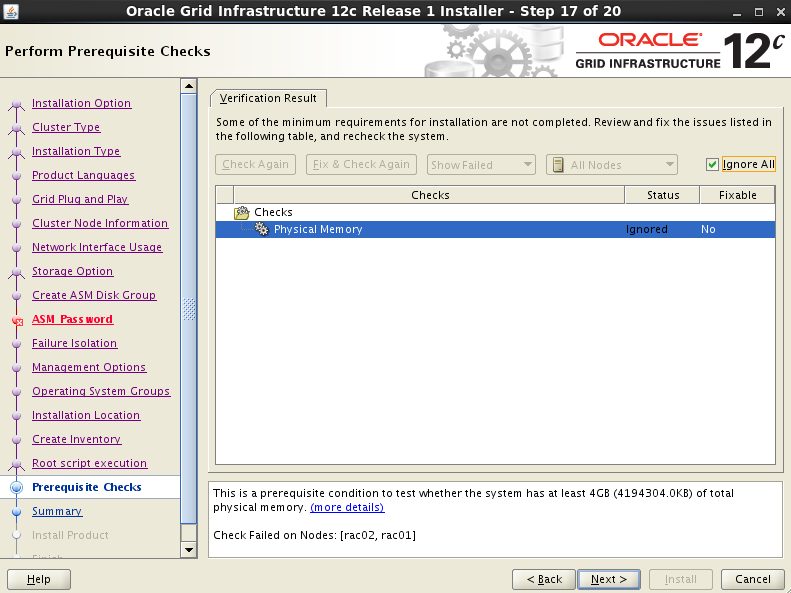Viewport: 791px width, 593px height.
Task: Click step list scroll down arrow
Action: [x=189, y=550]
